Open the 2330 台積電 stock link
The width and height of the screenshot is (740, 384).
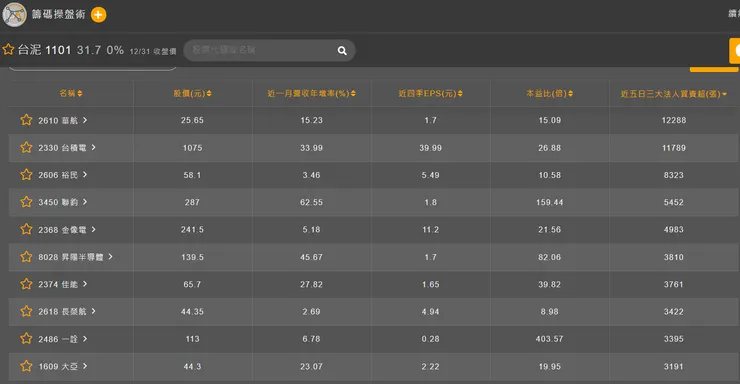(x=62, y=148)
